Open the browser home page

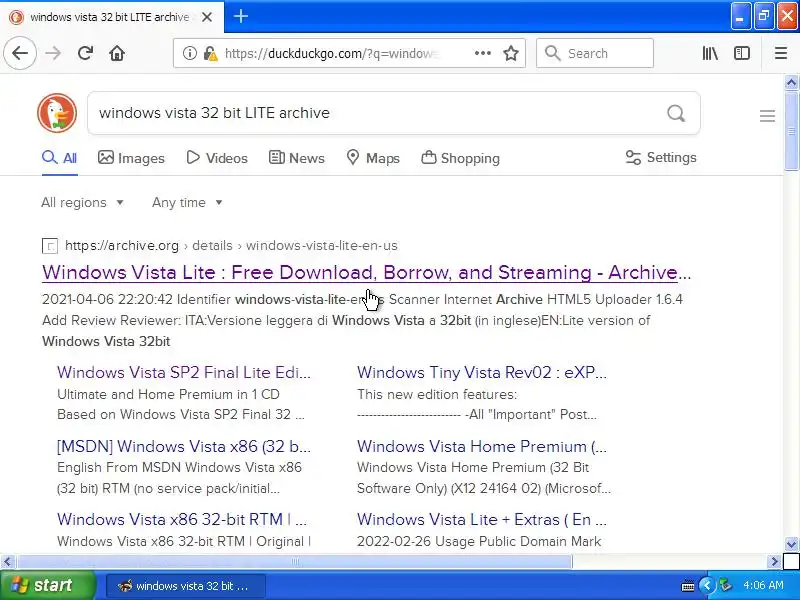coord(117,53)
